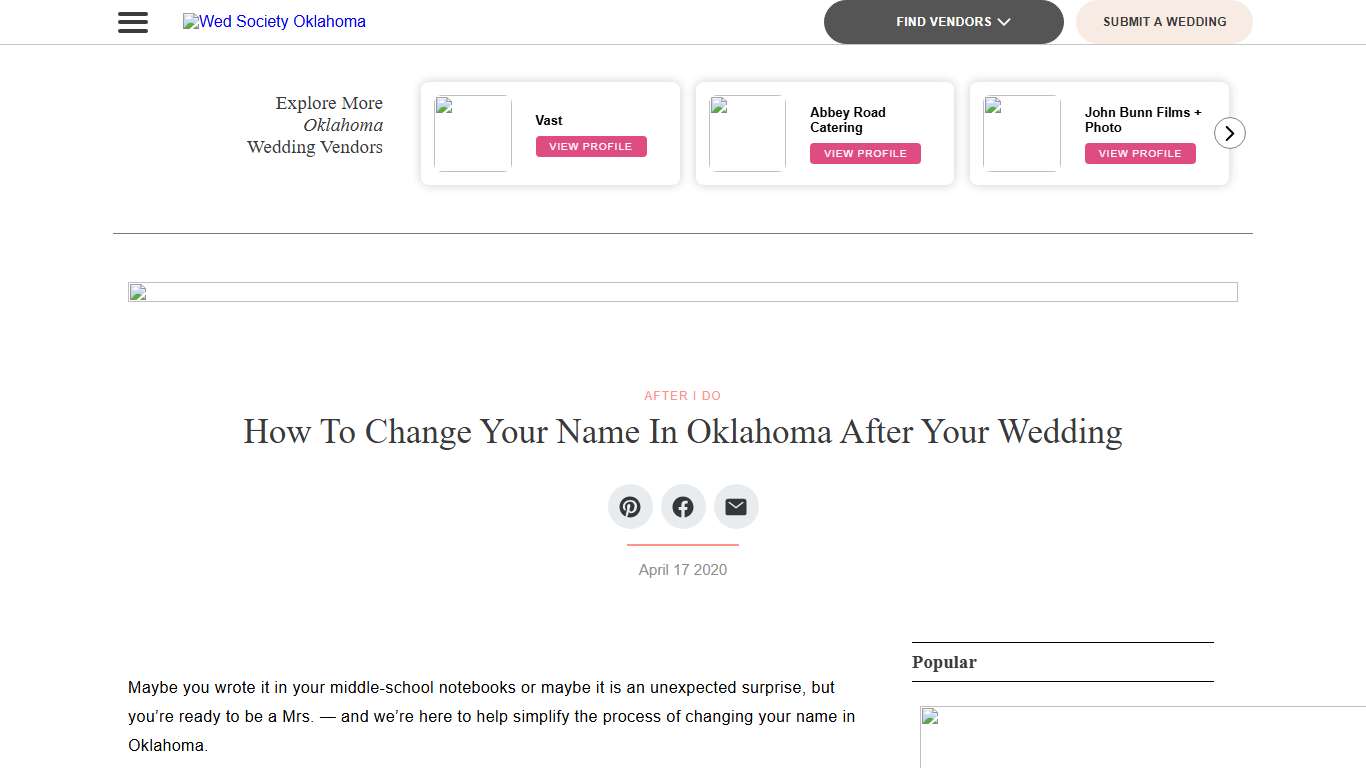Click the article title link
Screen dimensions: 1366x768
click(682, 432)
